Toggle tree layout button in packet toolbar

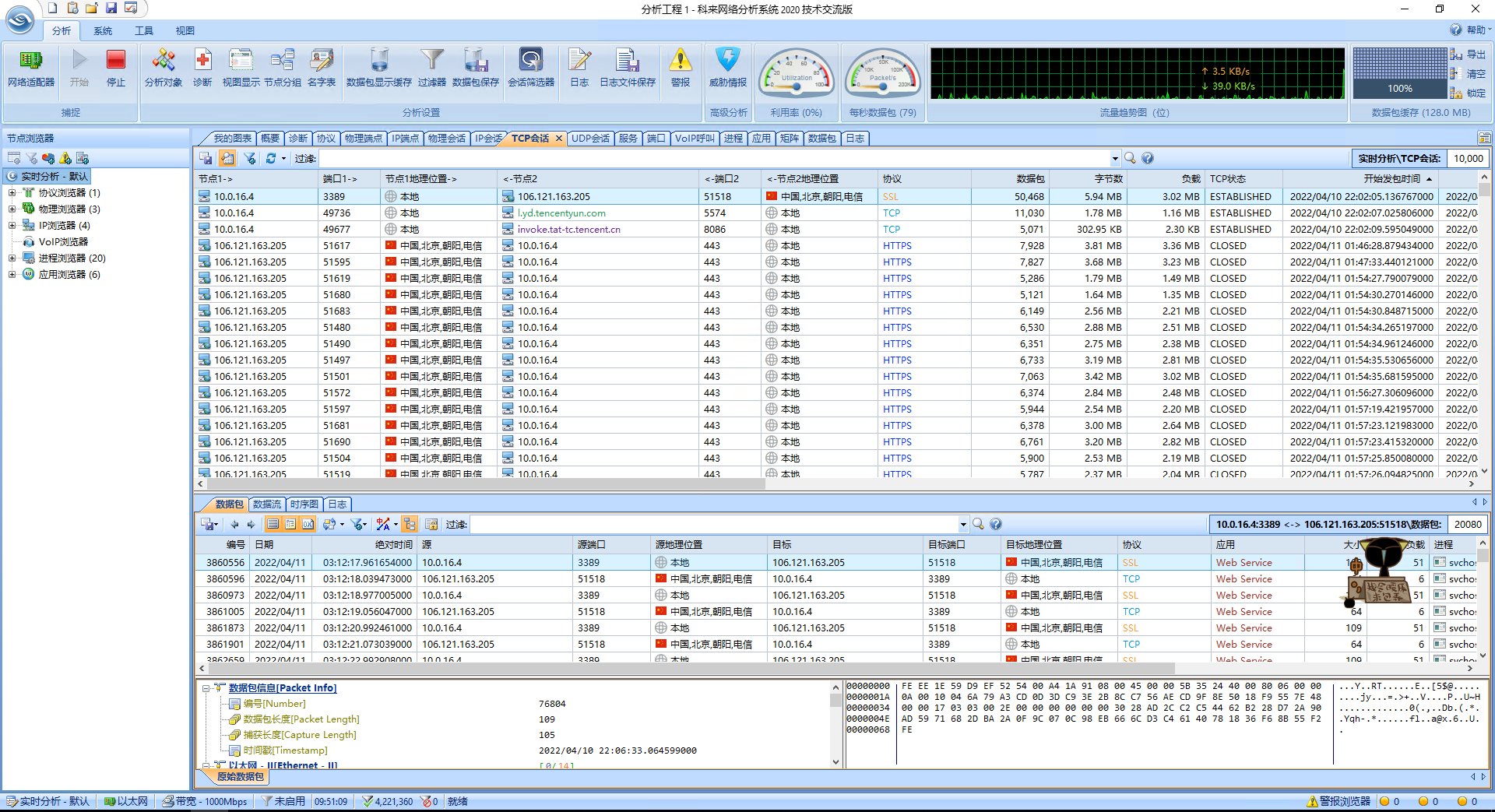pos(410,524)
